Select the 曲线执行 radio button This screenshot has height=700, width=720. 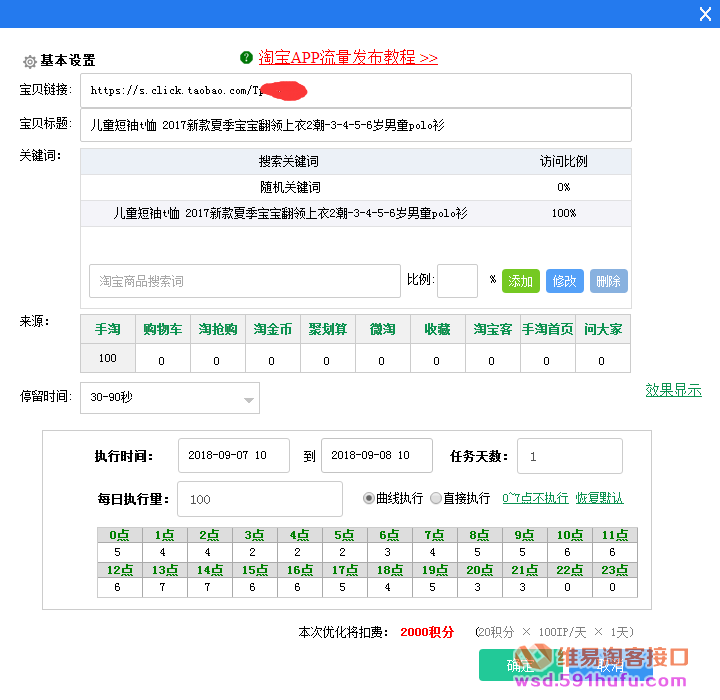point(369,498)
